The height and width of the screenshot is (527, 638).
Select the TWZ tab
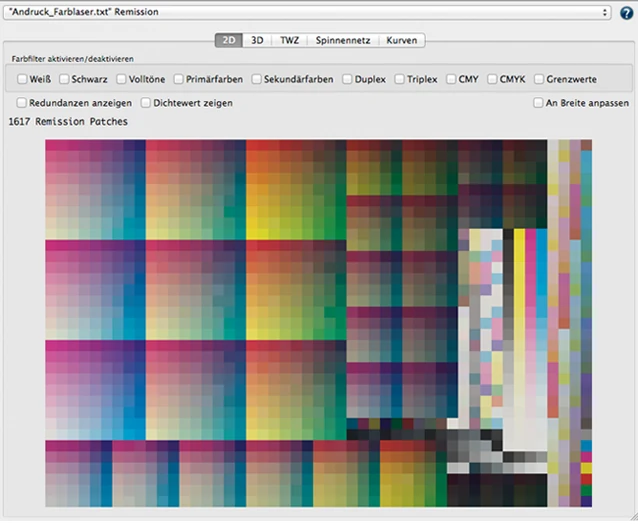(x=289, y=41)
